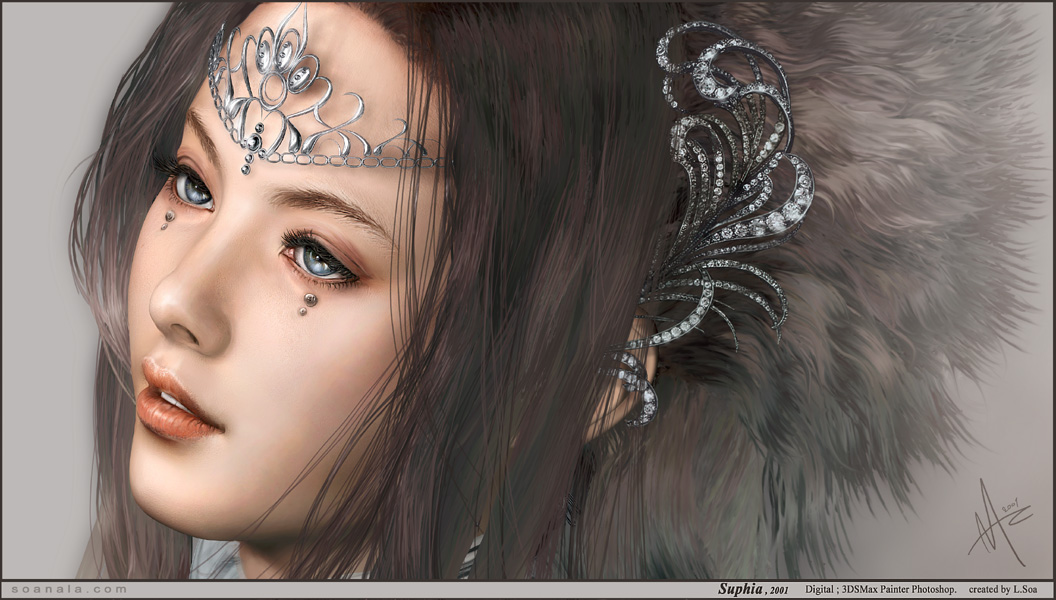1056x600 pixels.
Task: Click the 'Suphia, 2001' title caption
Action: pos(752,590)
